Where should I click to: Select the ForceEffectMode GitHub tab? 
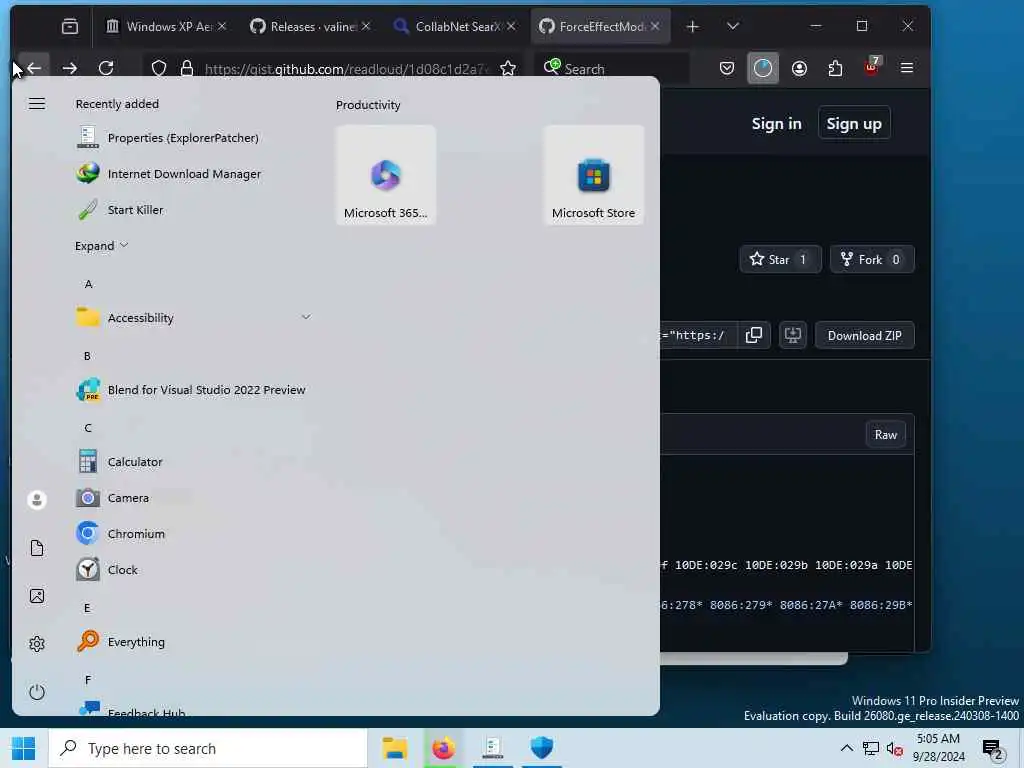599,26
